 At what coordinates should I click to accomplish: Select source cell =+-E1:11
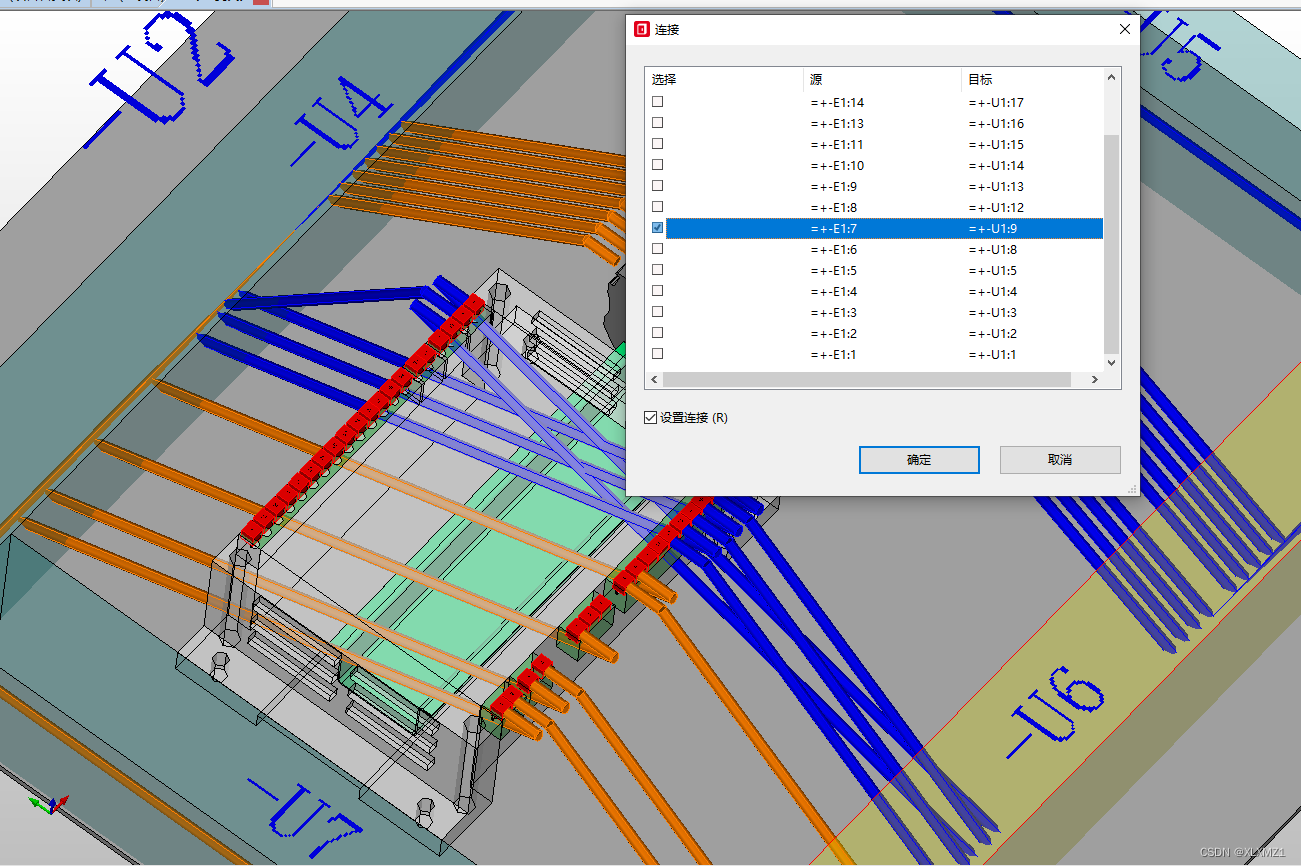click(837, 145)
